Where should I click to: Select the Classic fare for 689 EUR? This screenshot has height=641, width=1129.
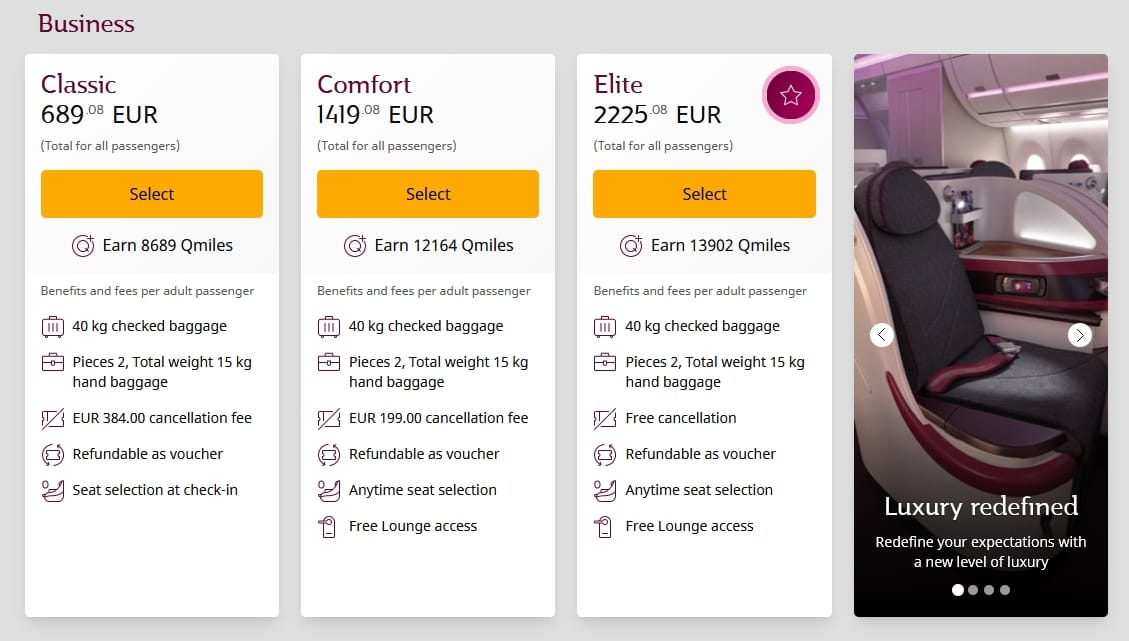[x=152, y=194]
